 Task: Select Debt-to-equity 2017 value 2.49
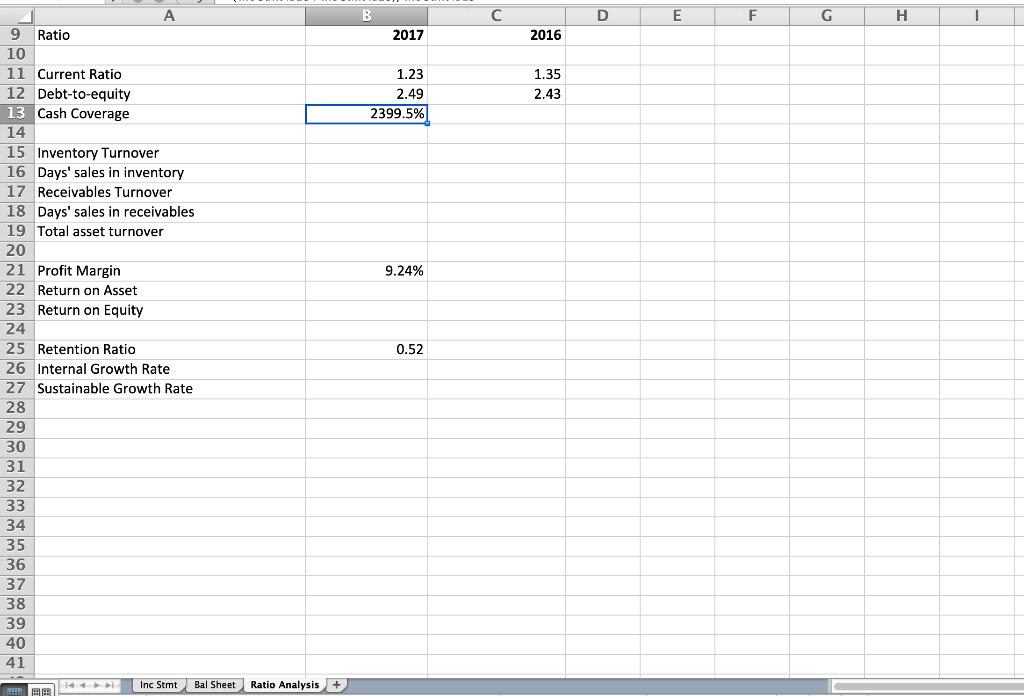(366, 94)
